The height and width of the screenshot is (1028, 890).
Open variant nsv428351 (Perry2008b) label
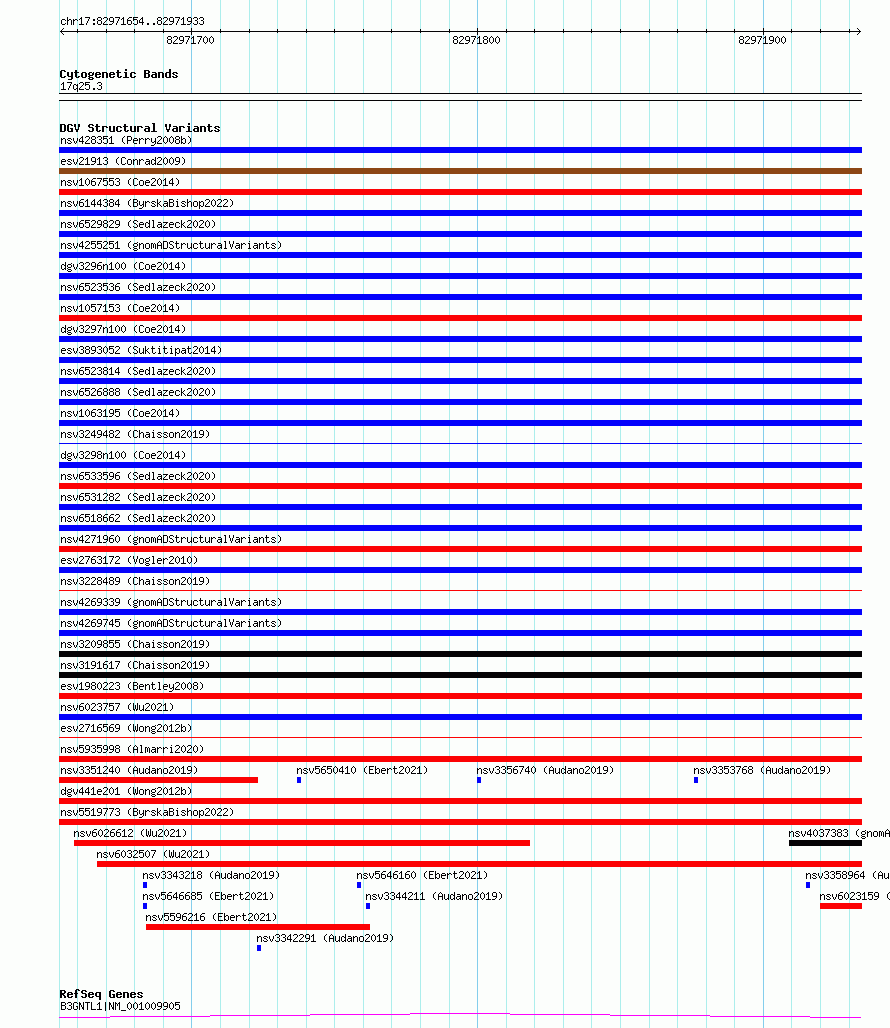[x=126, y=140]
